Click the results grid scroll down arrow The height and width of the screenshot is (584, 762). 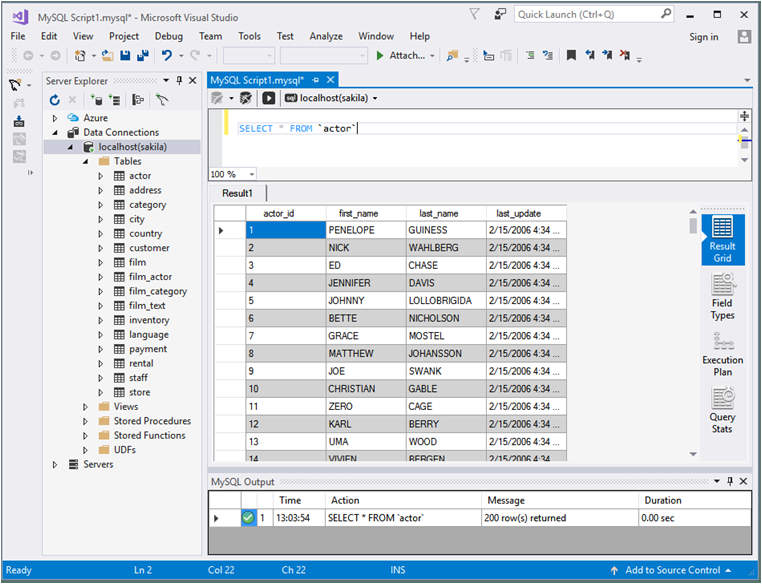tap(693, 454)
